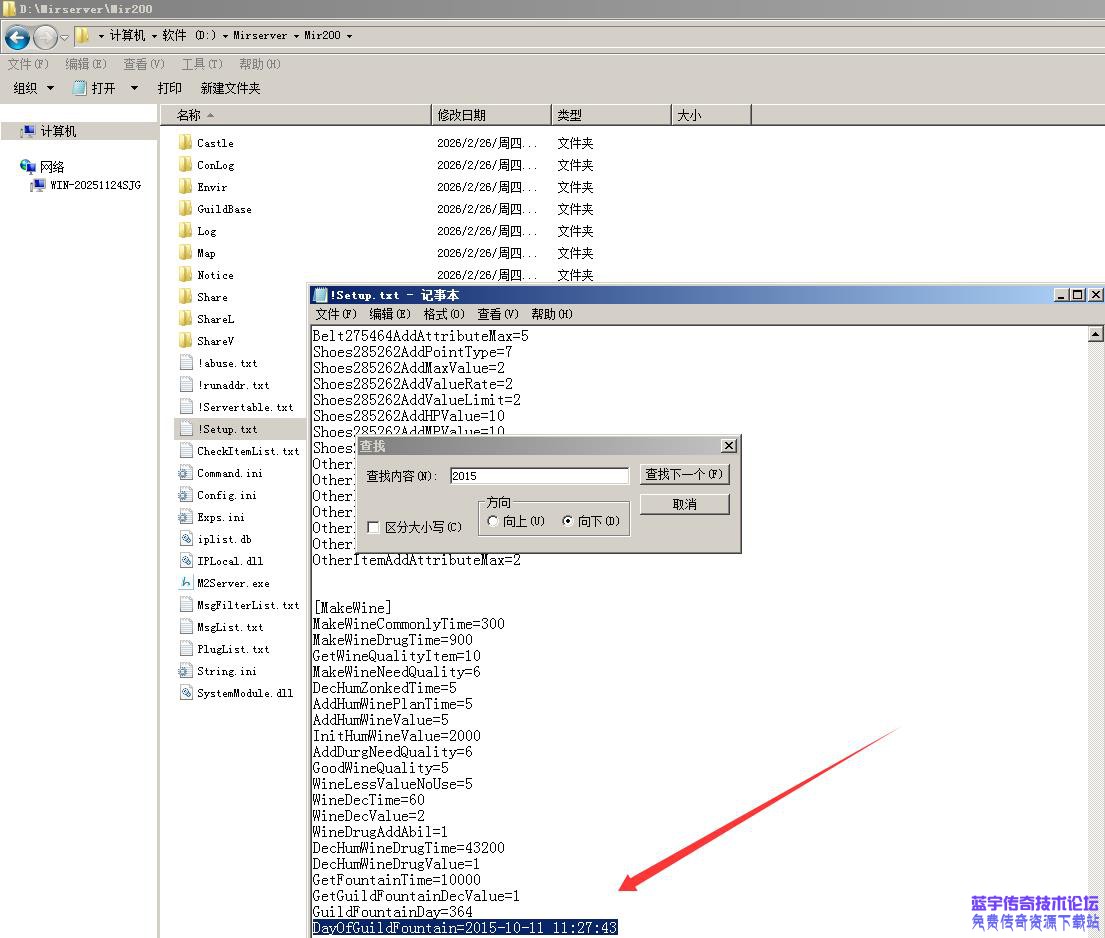Image resolution: width=1105 pixels, height=938 pixels.
Task: Select the 向下 search direction radio
Action: click(x=568, y=521)
